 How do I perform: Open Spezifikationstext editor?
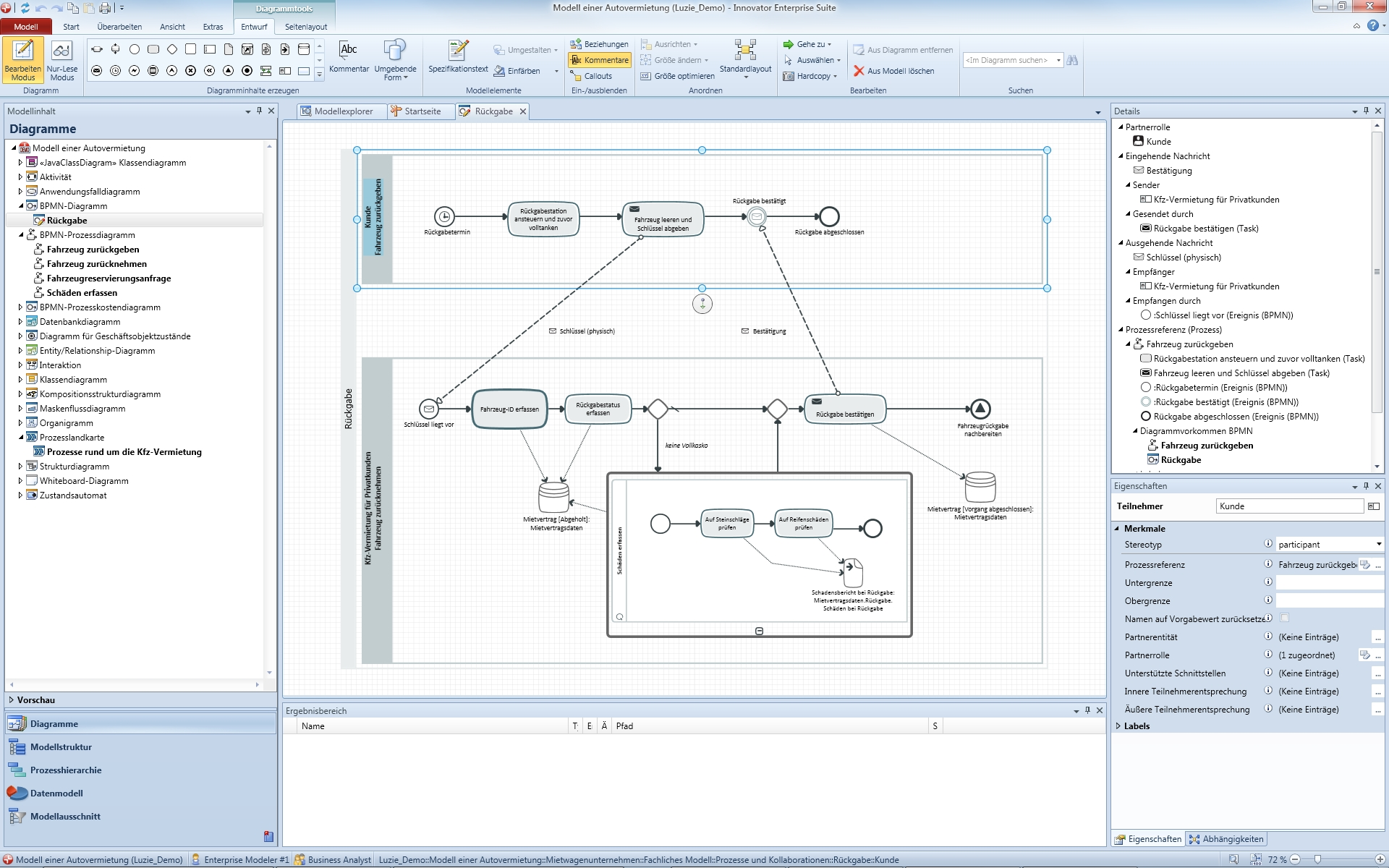tap(458, 57)
